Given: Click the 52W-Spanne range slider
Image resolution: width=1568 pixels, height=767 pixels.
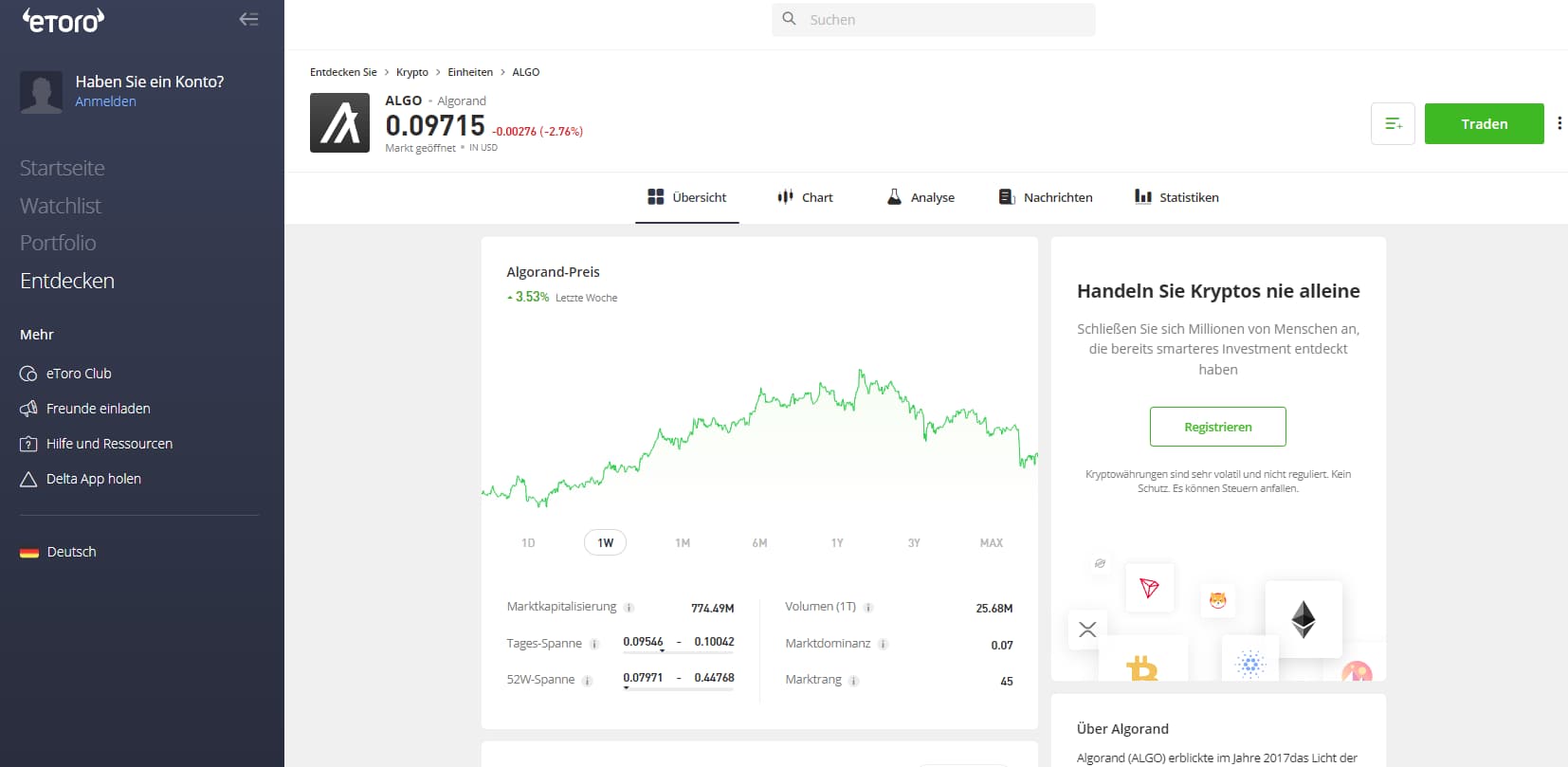Looking at the screenshot, I should point(679,687).
